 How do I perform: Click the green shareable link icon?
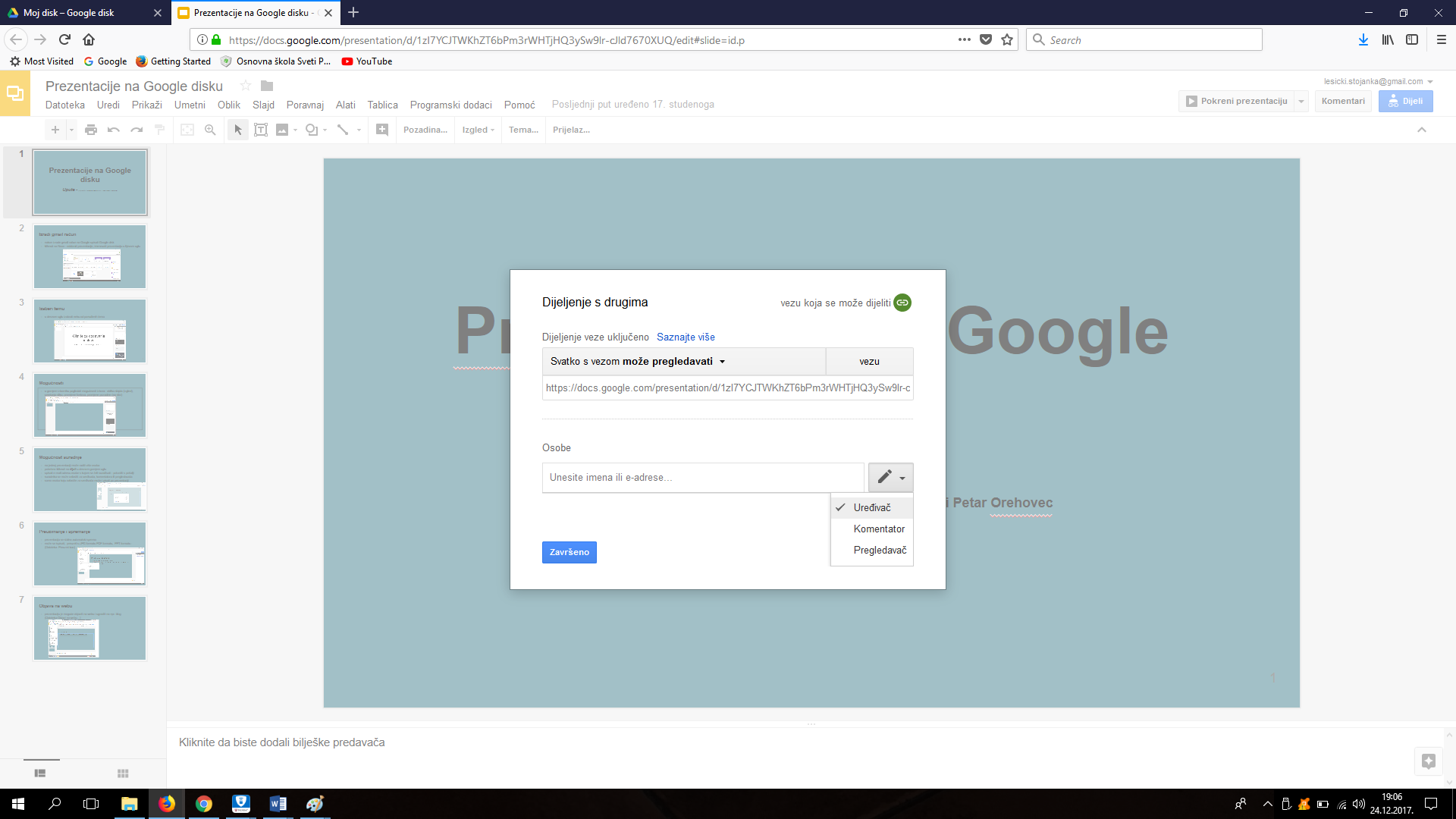pos(902,303)
